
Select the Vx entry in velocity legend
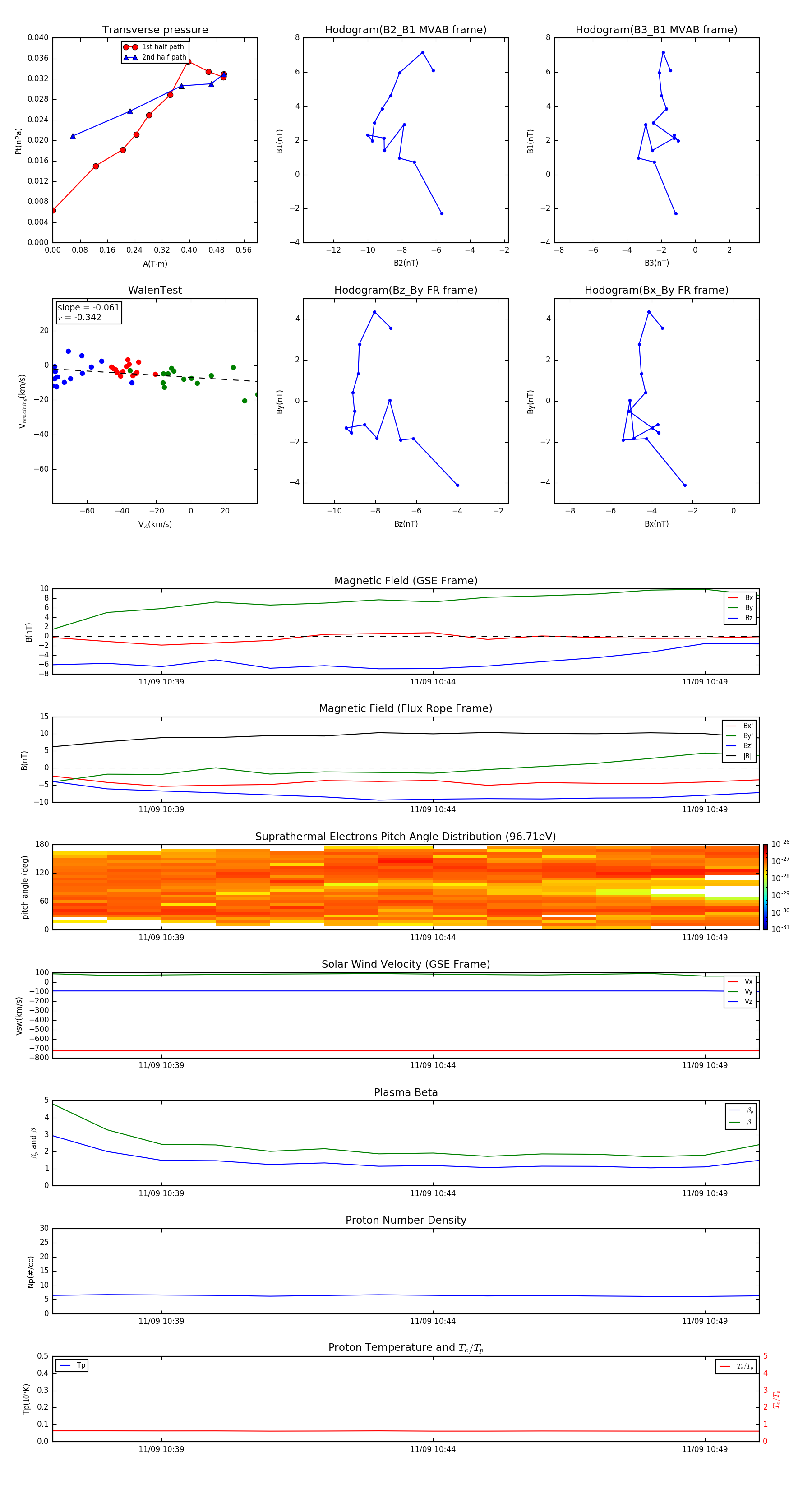coord(740,981)
